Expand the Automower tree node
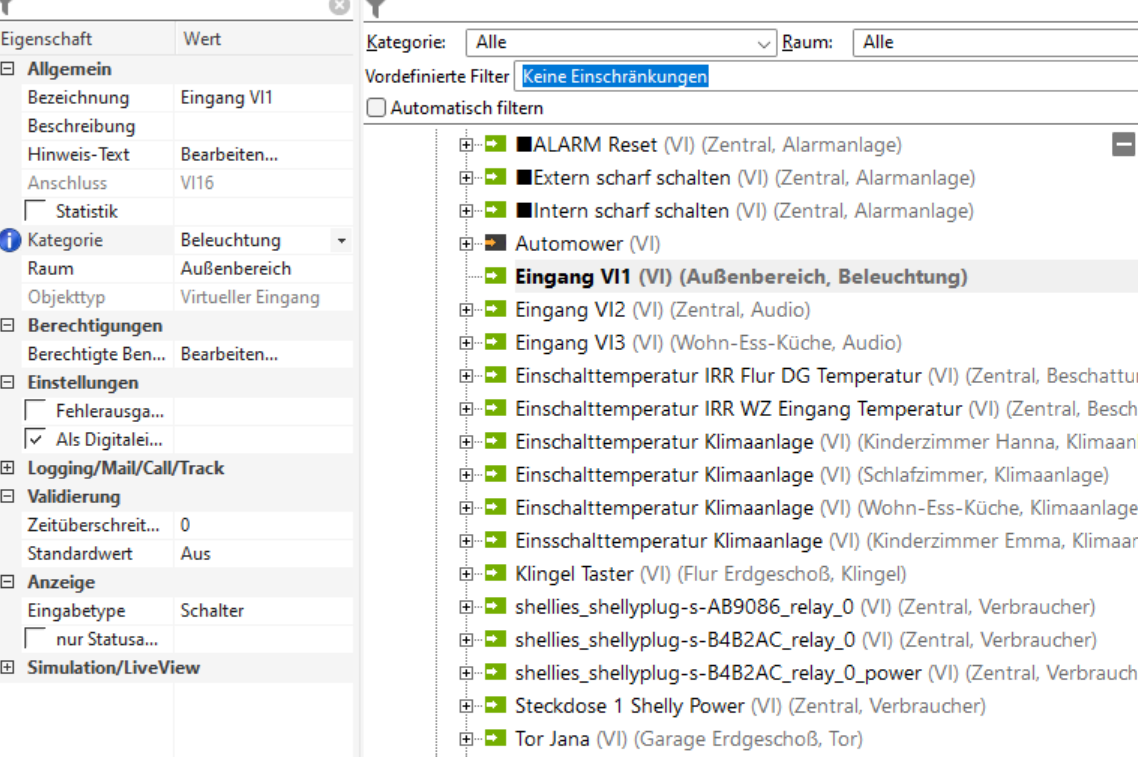1138x757 pixels. [x=466, y=244]
